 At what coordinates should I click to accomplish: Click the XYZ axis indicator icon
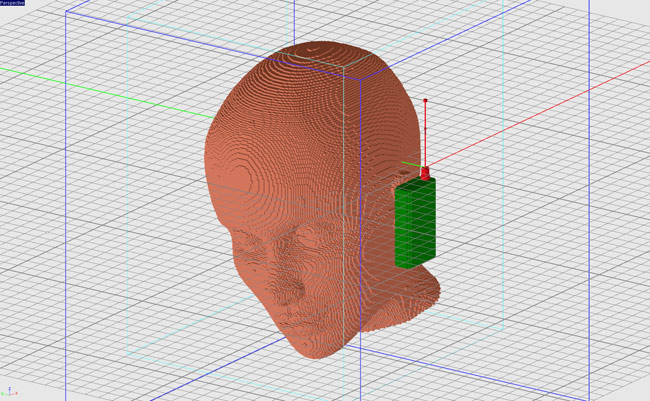(x=9, y=392)
